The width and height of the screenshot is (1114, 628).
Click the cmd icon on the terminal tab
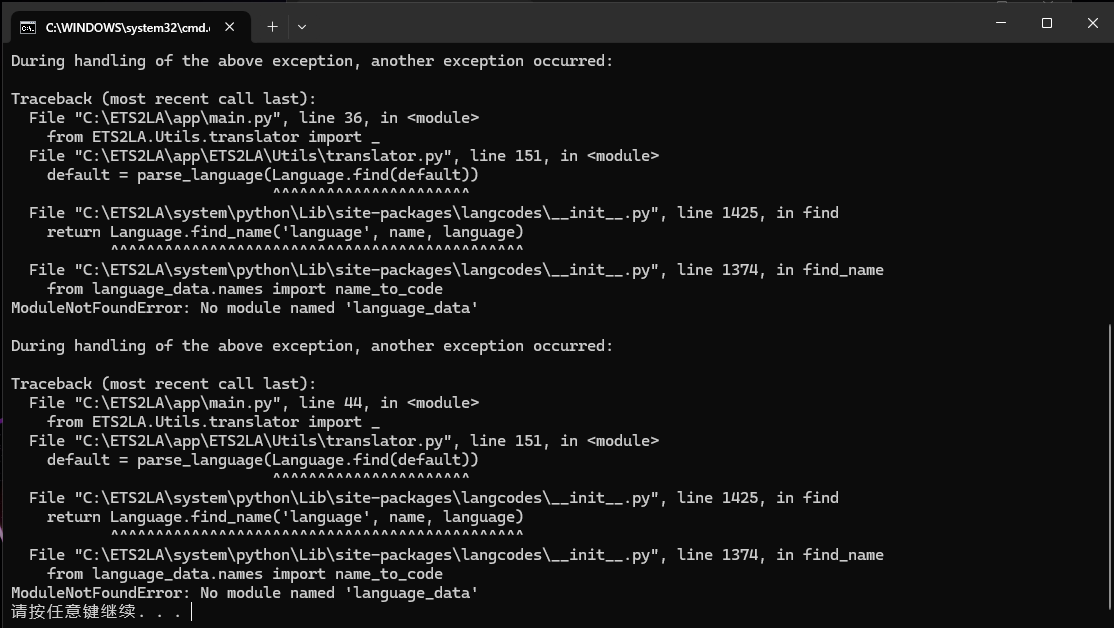point(28,27)
